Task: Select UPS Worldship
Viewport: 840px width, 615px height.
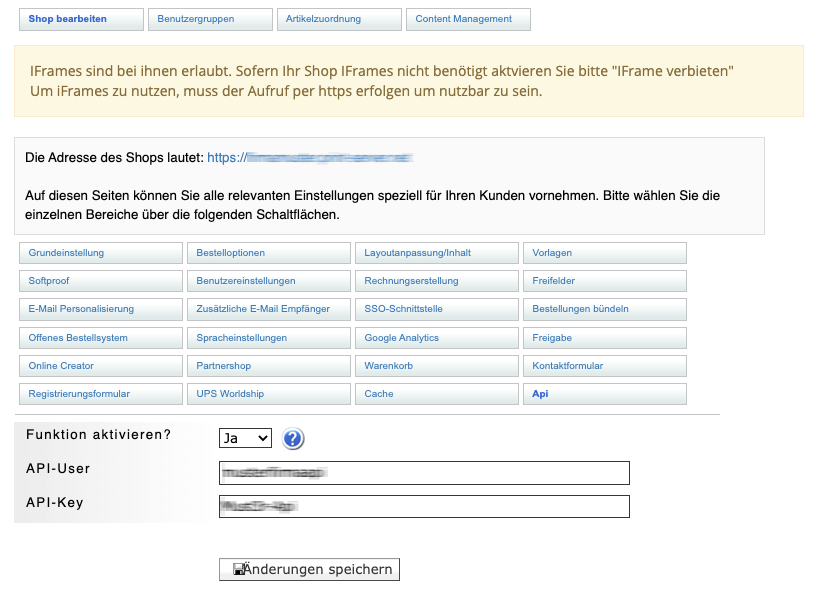Action: (x=269, y=394)
